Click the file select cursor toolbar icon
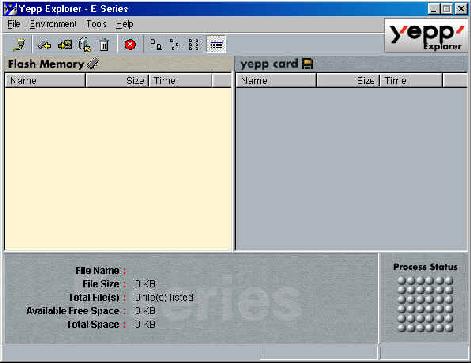Image resolution: width=471 pixels, height=363 pixels. tap(85, 44)
